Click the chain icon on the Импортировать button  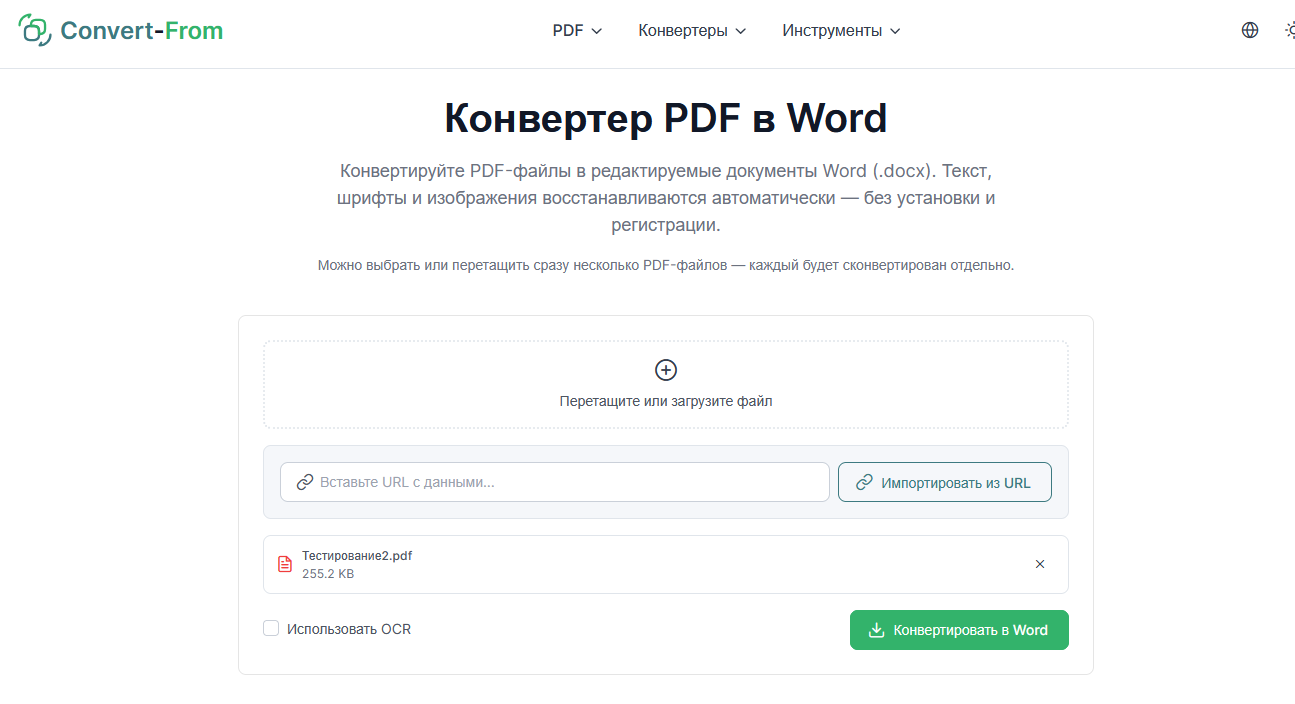coord(864,482)
